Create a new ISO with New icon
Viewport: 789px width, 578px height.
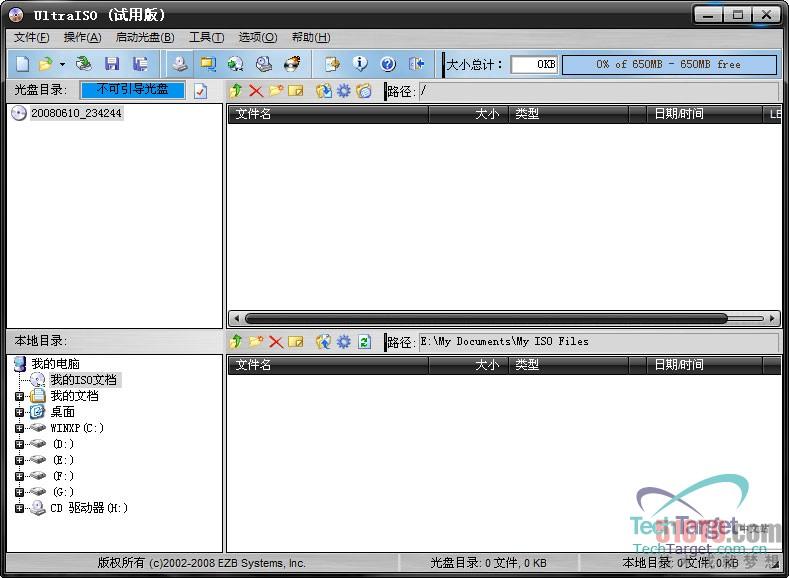(23, 64)
